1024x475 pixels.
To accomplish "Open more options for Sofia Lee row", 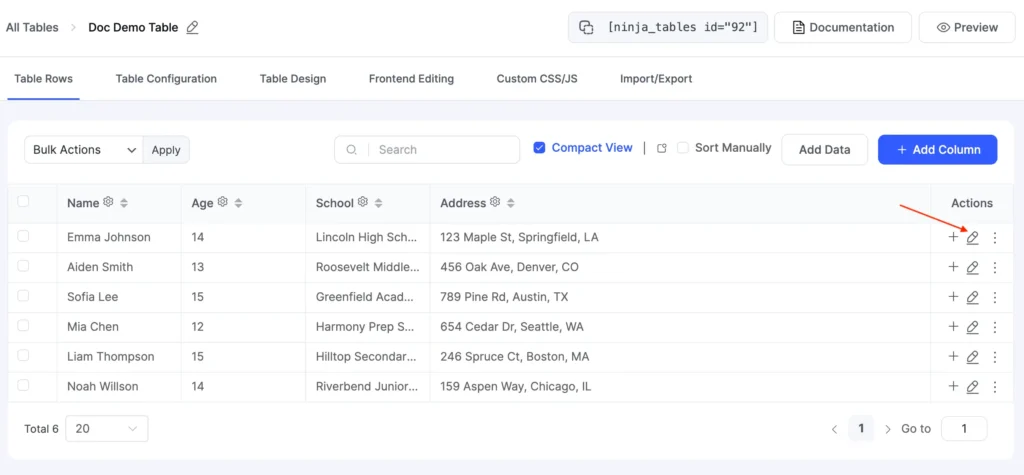I will pyautogui.click(x=995, y=298).
